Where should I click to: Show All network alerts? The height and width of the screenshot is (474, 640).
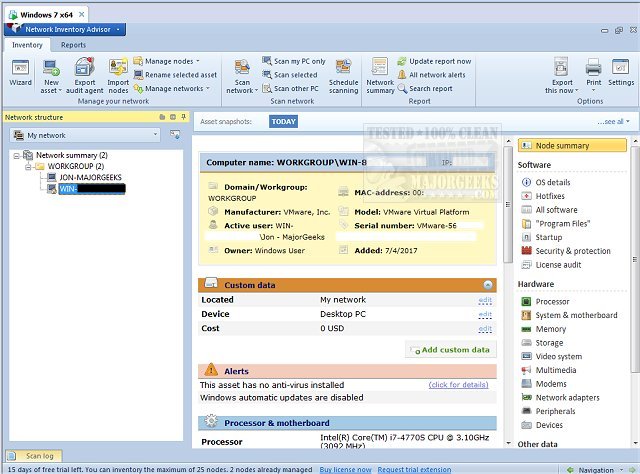431,75
